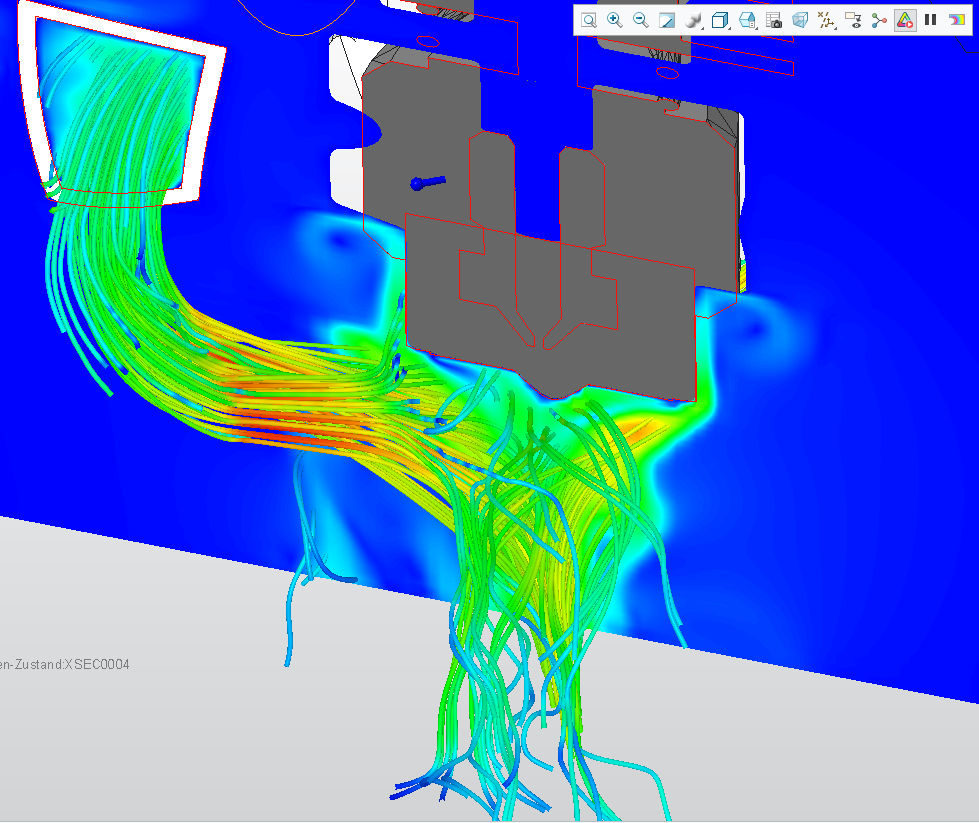Select the Zoom Out tool
The height and width of the screenshot is (823, 979).
(638, 19)
